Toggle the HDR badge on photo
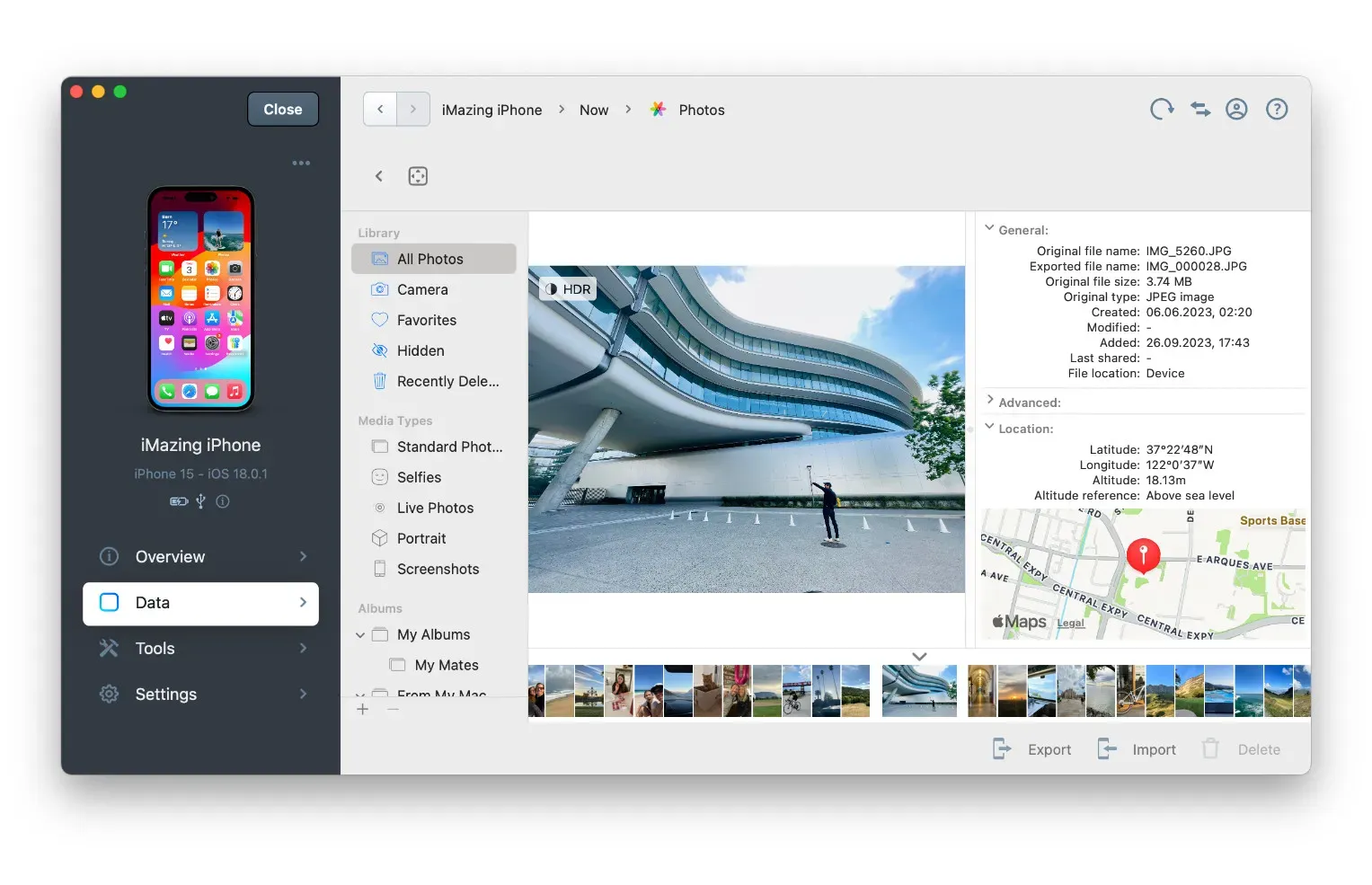 [568, 289]
